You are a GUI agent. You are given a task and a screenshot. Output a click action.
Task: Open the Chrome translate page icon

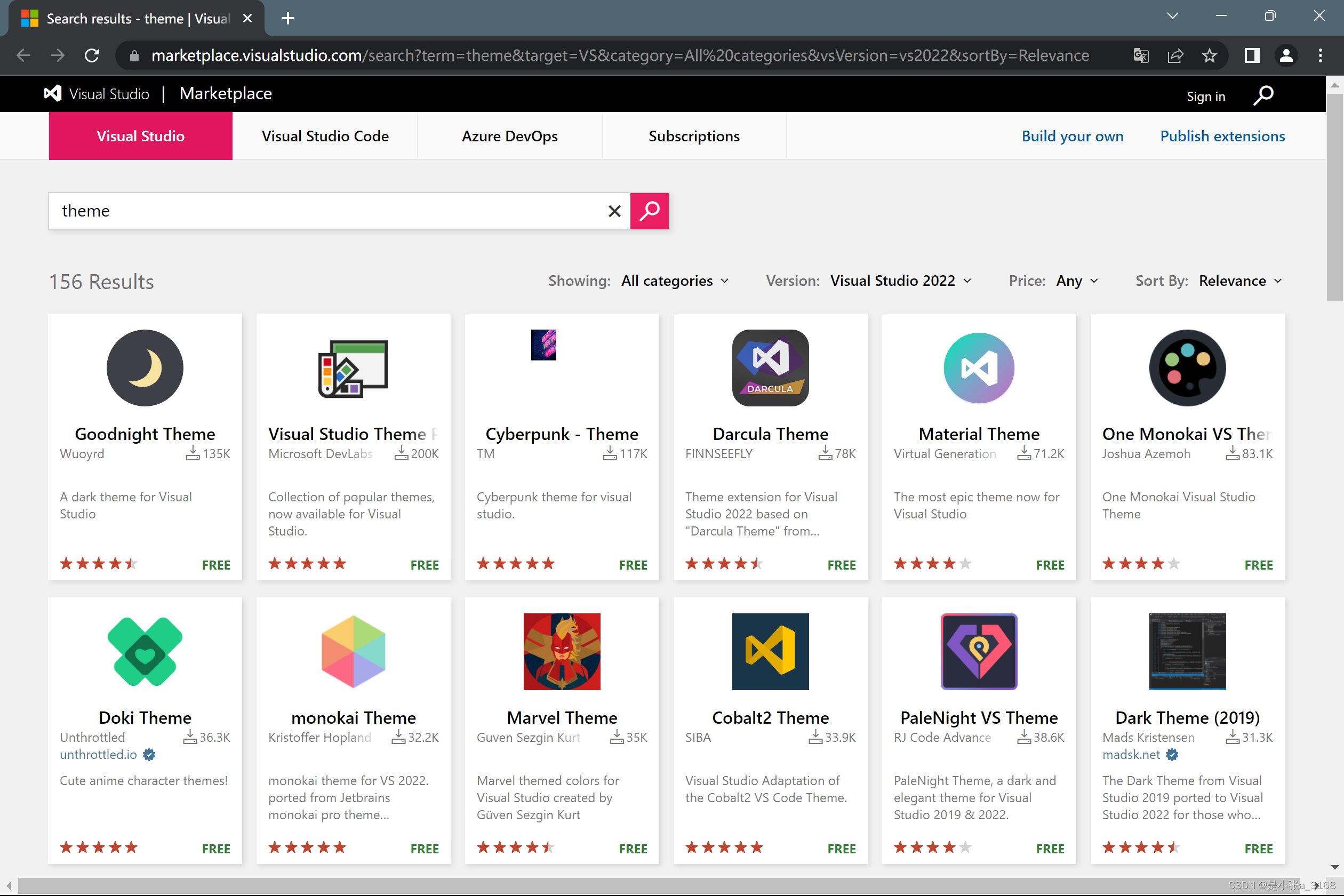click(x=1141, y=55)
